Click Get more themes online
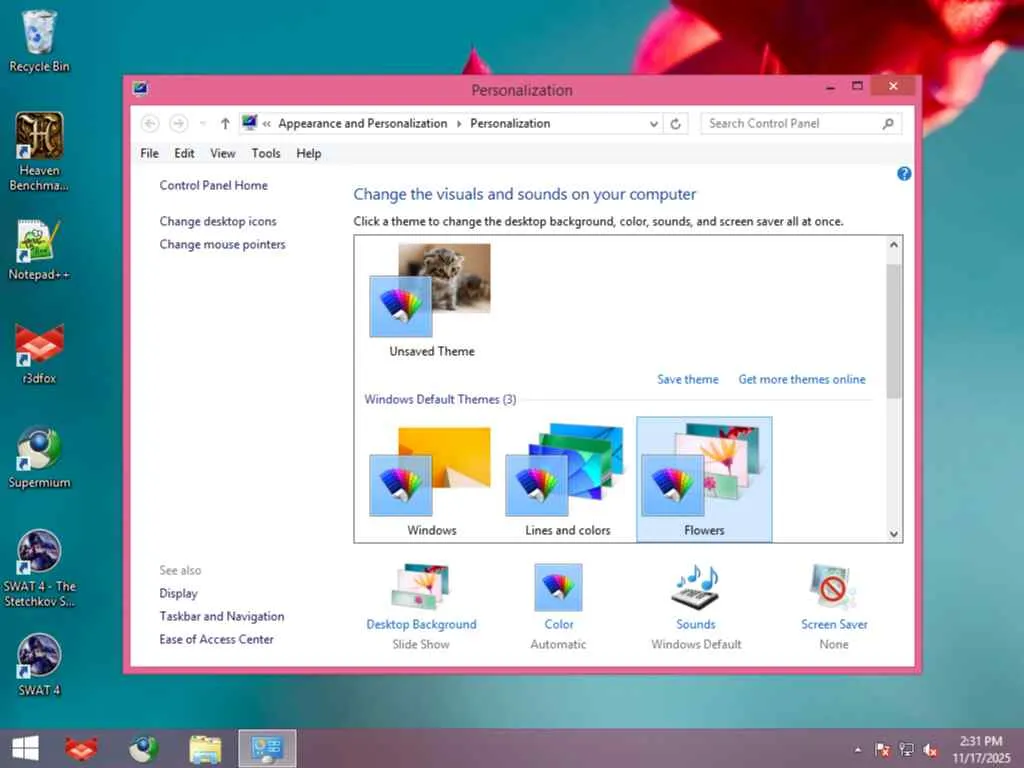Image resolution: width=1024 pixels, height=768 pixels. (x=802, y=379)
